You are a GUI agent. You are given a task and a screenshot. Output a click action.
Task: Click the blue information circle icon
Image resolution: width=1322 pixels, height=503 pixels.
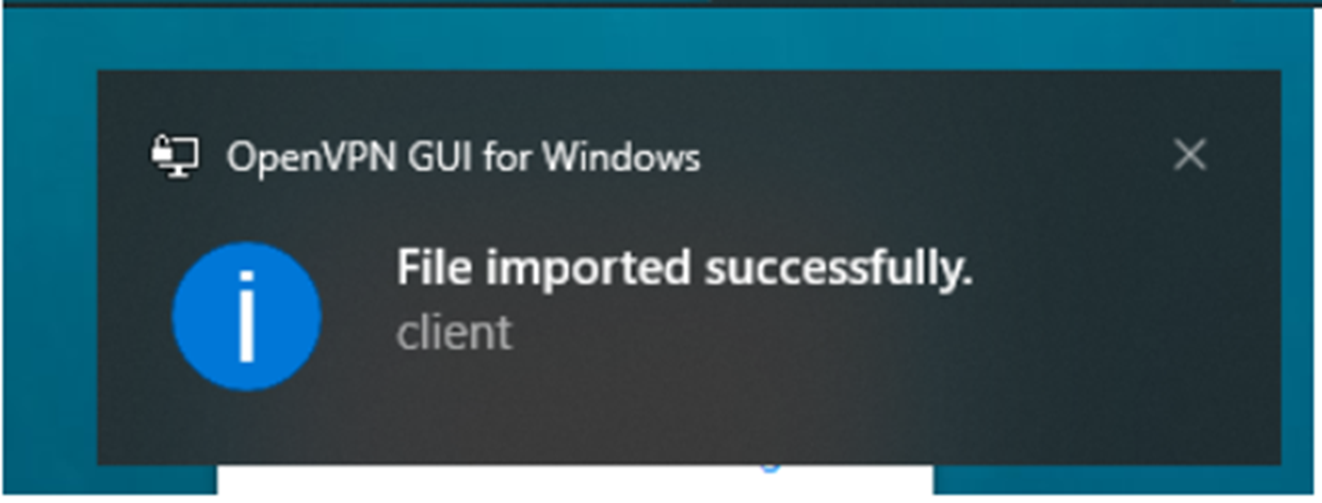pyautogui.click(x=246, y=316)
